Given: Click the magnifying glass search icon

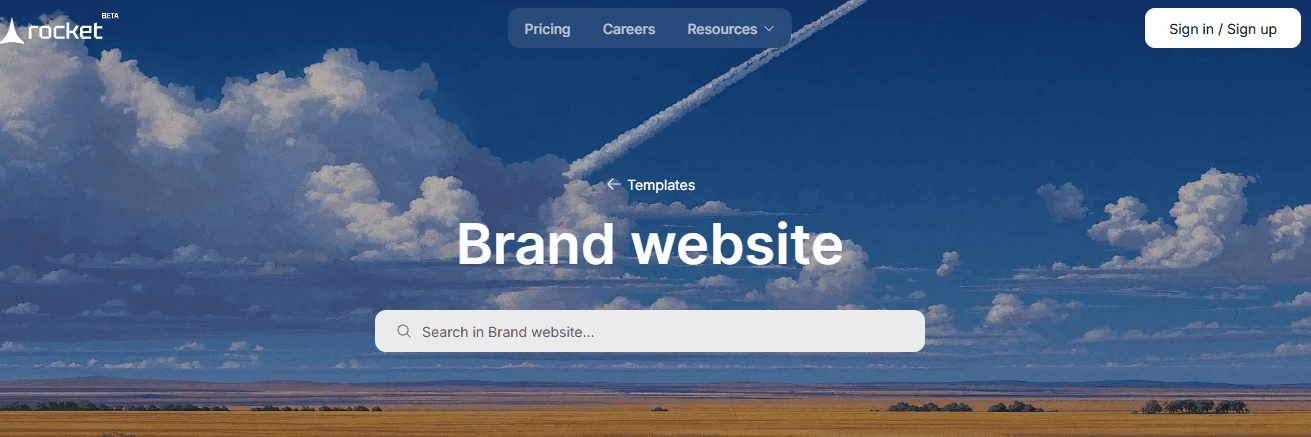Looking at the screenshot, I should click(x=404, y=331).
